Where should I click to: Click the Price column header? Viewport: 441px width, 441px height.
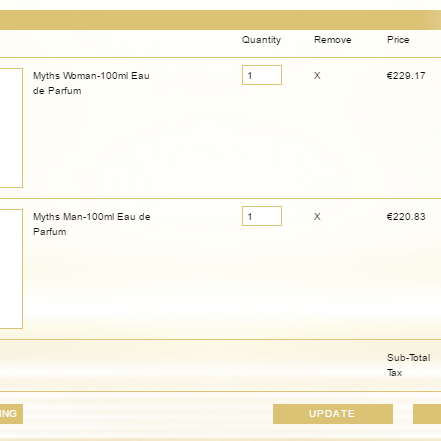(398, 40)
